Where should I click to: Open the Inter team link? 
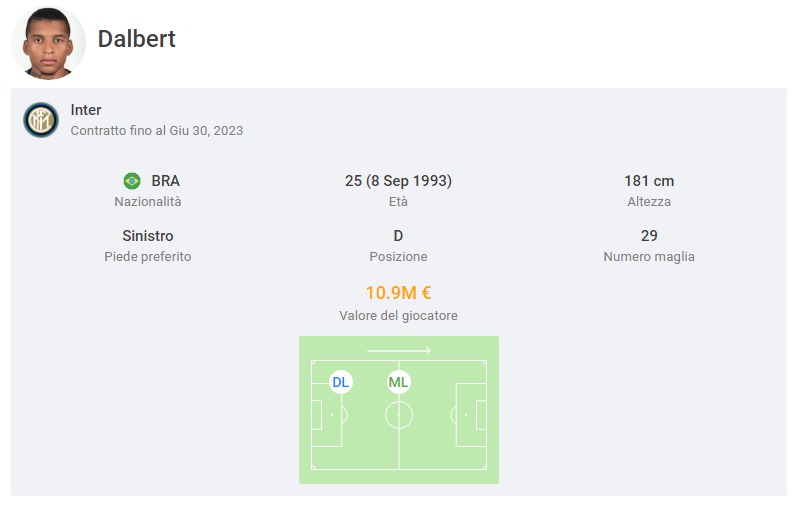point(86,110)
